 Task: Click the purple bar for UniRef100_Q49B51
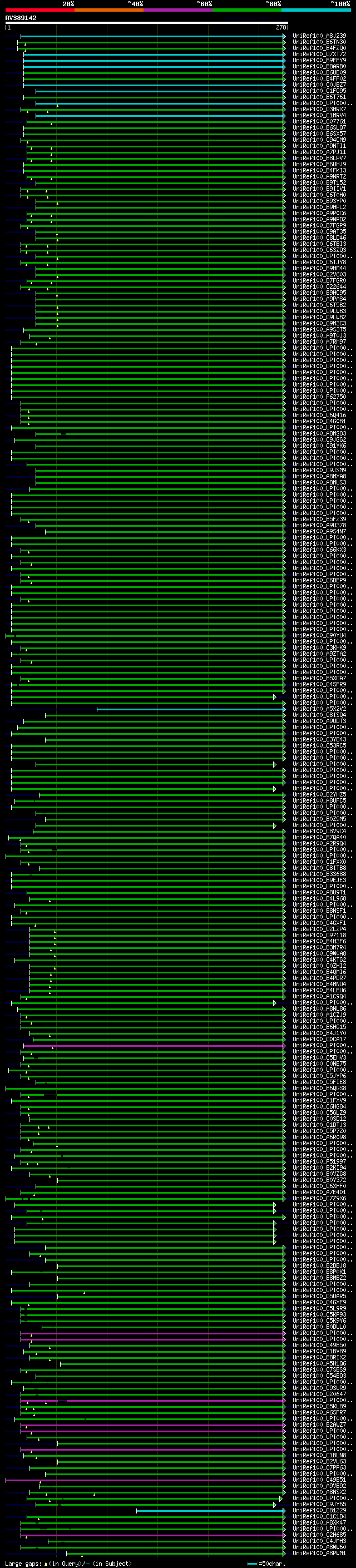click(145, 1480)
